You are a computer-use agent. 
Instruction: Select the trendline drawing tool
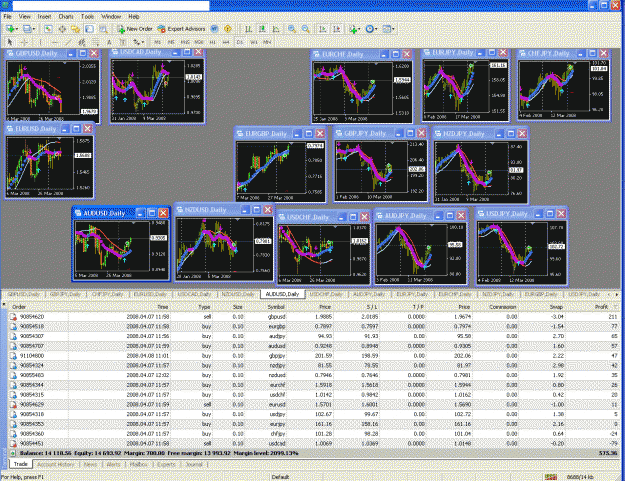pos(68,42)
